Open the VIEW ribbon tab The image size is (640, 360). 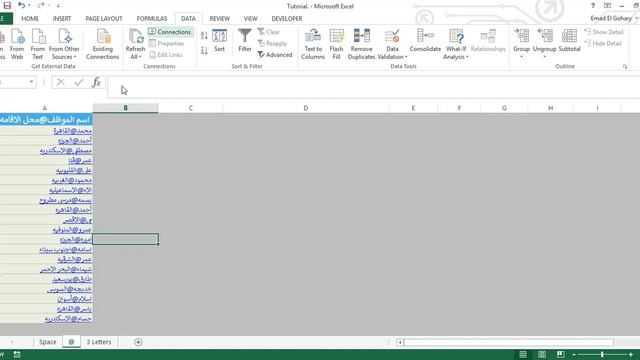pos(251,18)
